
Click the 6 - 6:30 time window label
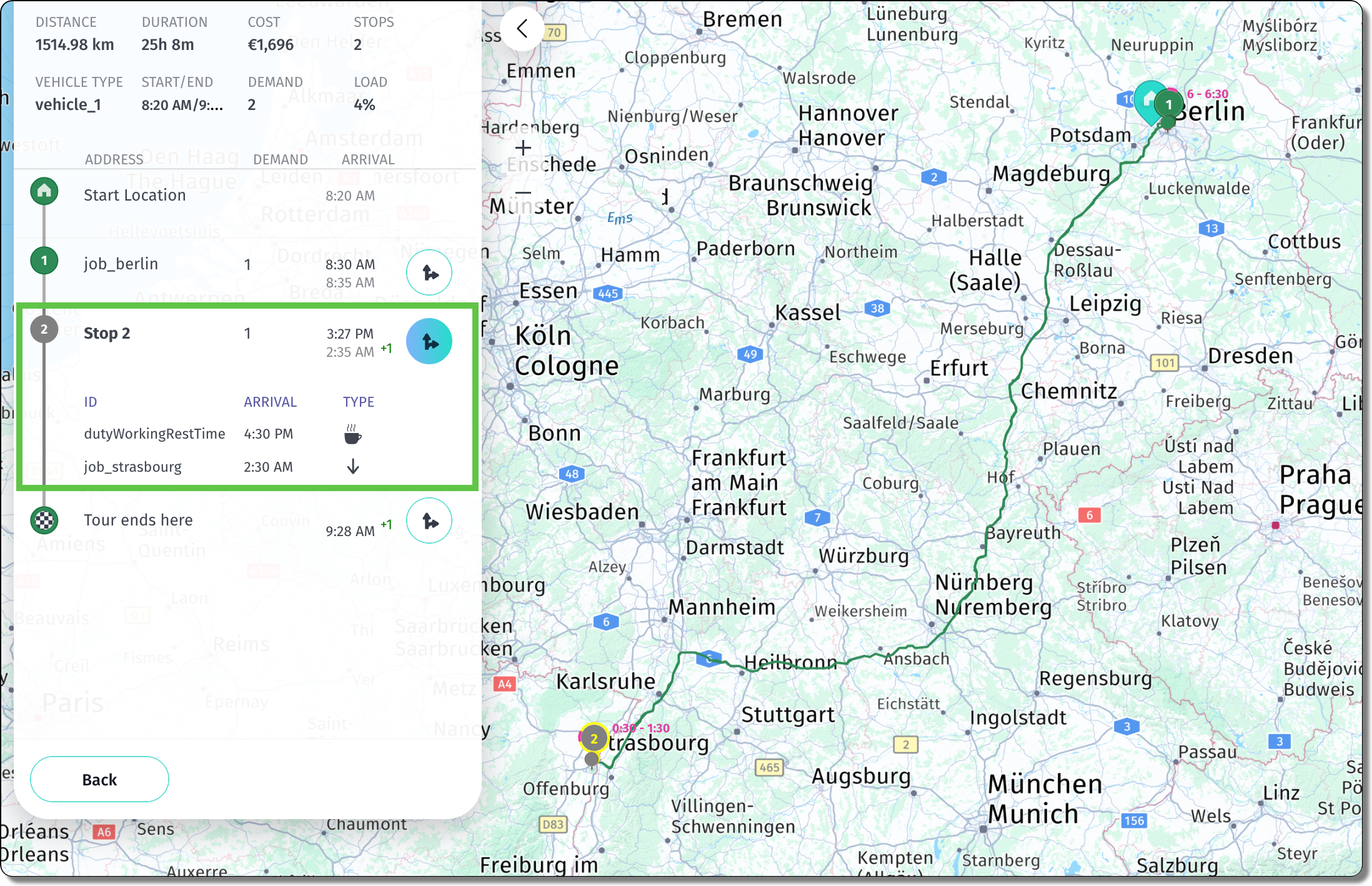(1207, 94)
